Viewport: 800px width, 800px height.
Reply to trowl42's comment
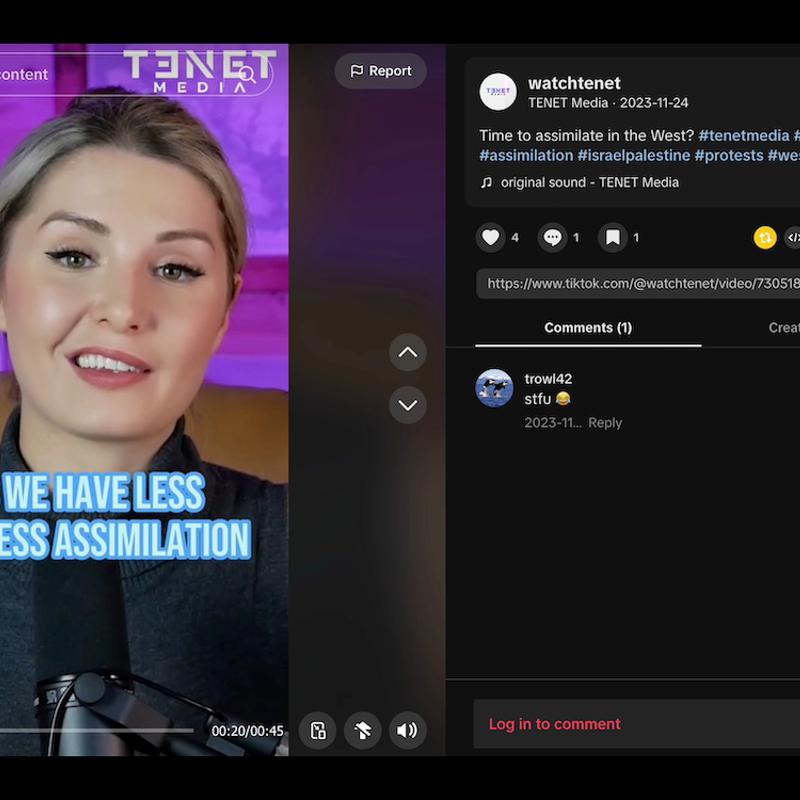(x=605, y=423)
